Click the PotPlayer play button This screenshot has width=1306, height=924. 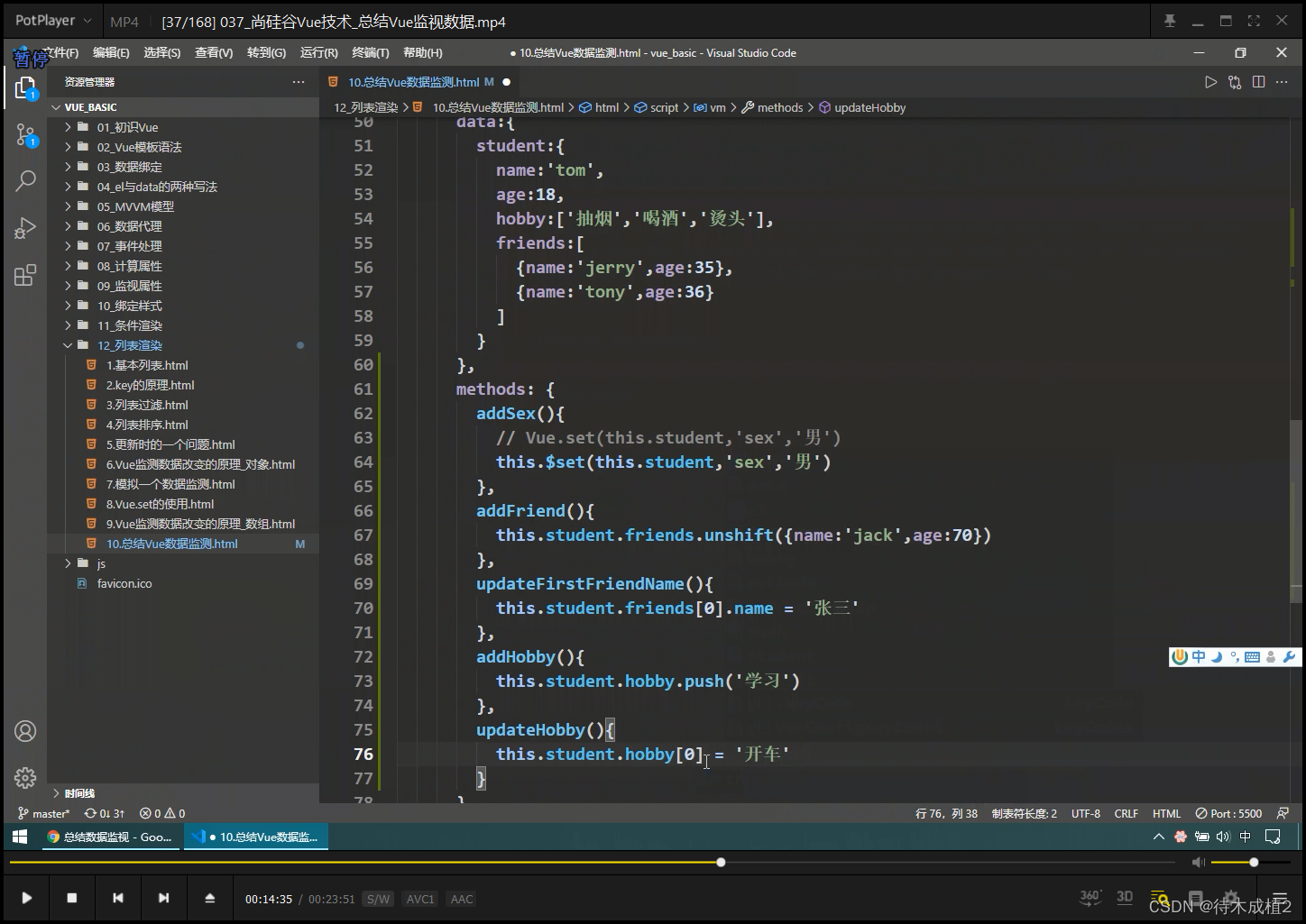(x=26, y=898)
